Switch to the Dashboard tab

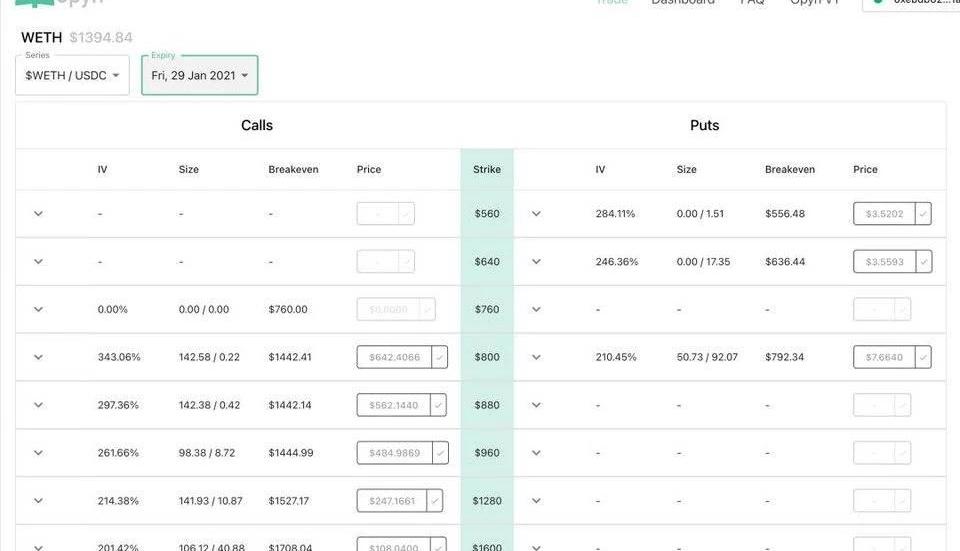coord(683,3)
